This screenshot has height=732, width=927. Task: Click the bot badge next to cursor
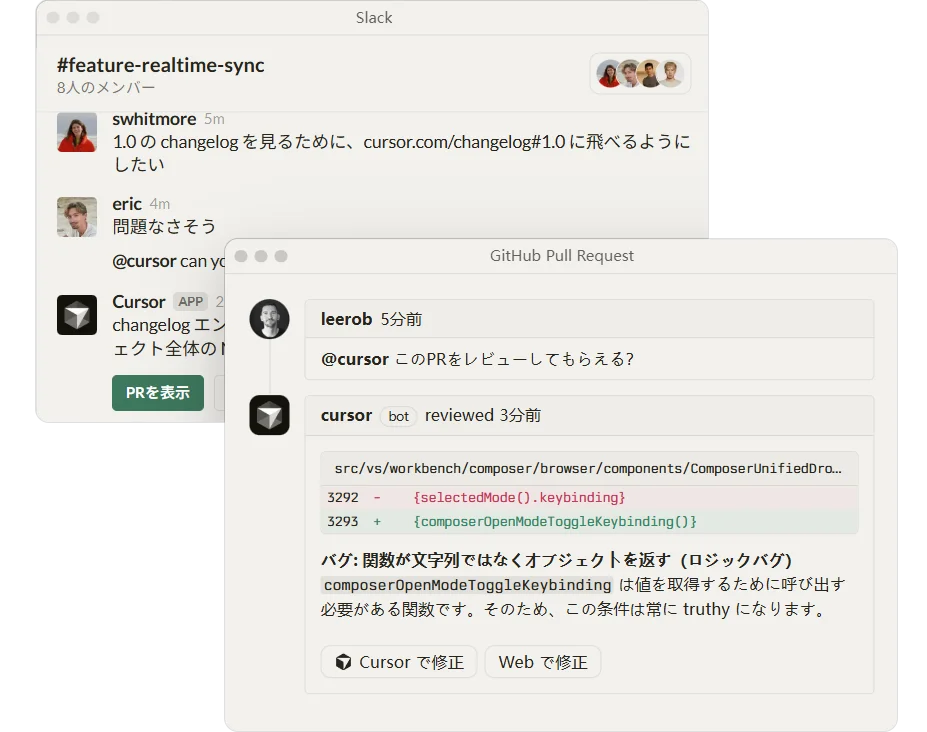click(398, 416)
